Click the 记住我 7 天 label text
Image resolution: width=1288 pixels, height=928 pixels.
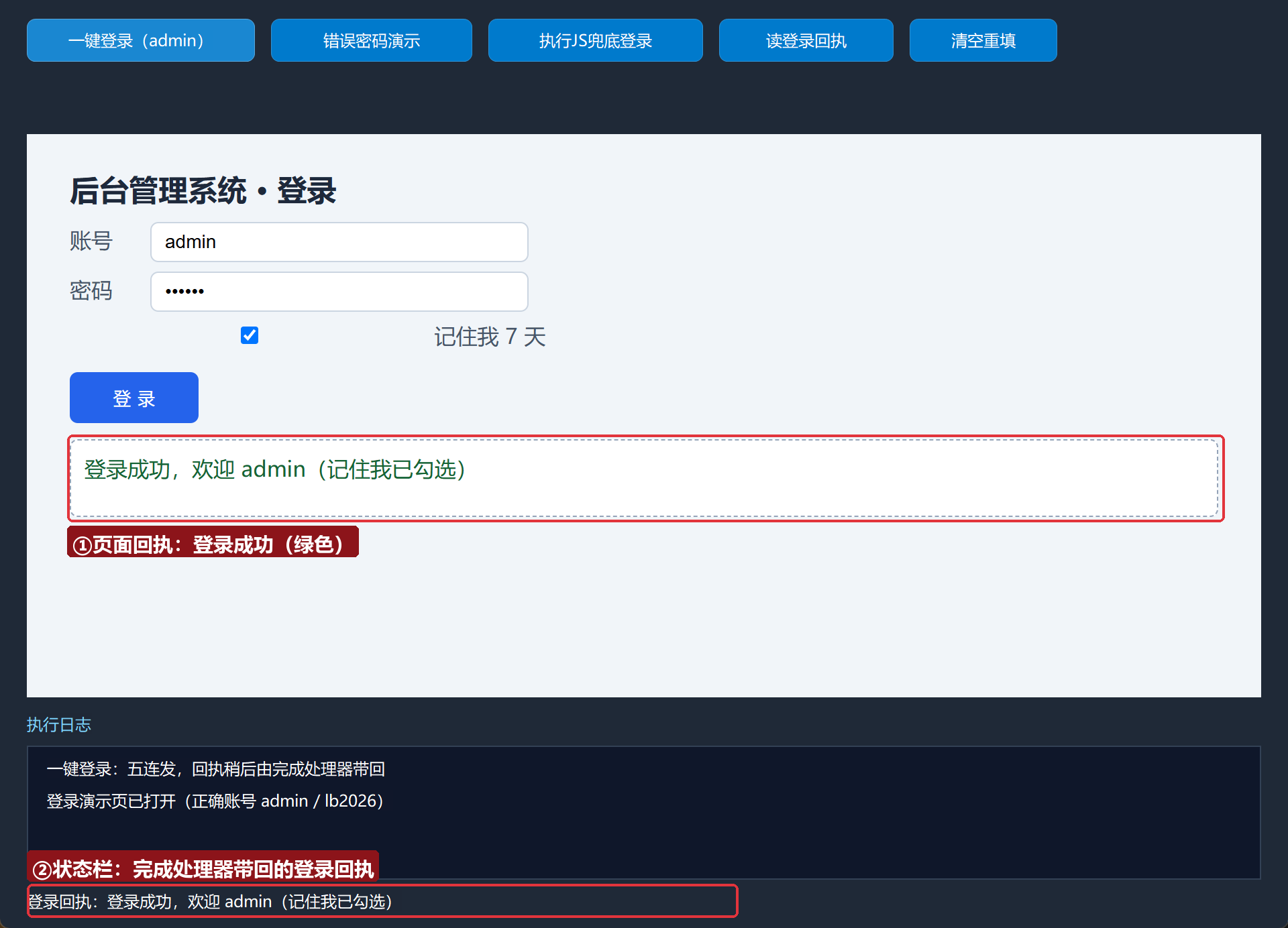pyautogui.click(x=490, y=337)
